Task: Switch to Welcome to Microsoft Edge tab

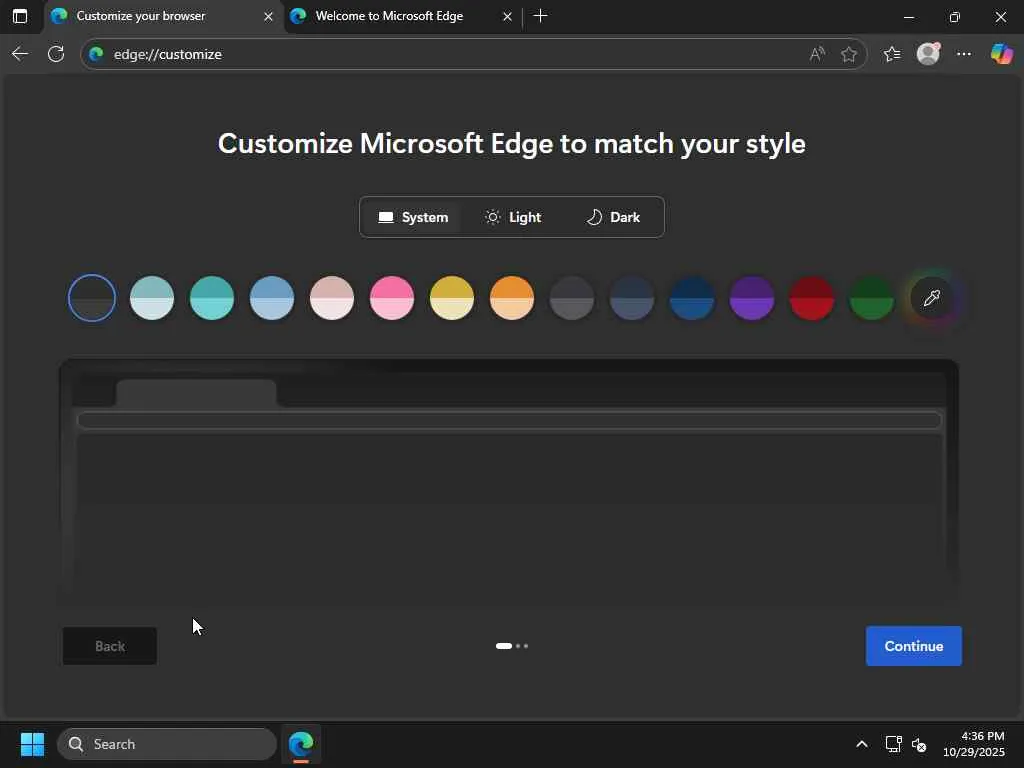Action: [x=402, y=16]
